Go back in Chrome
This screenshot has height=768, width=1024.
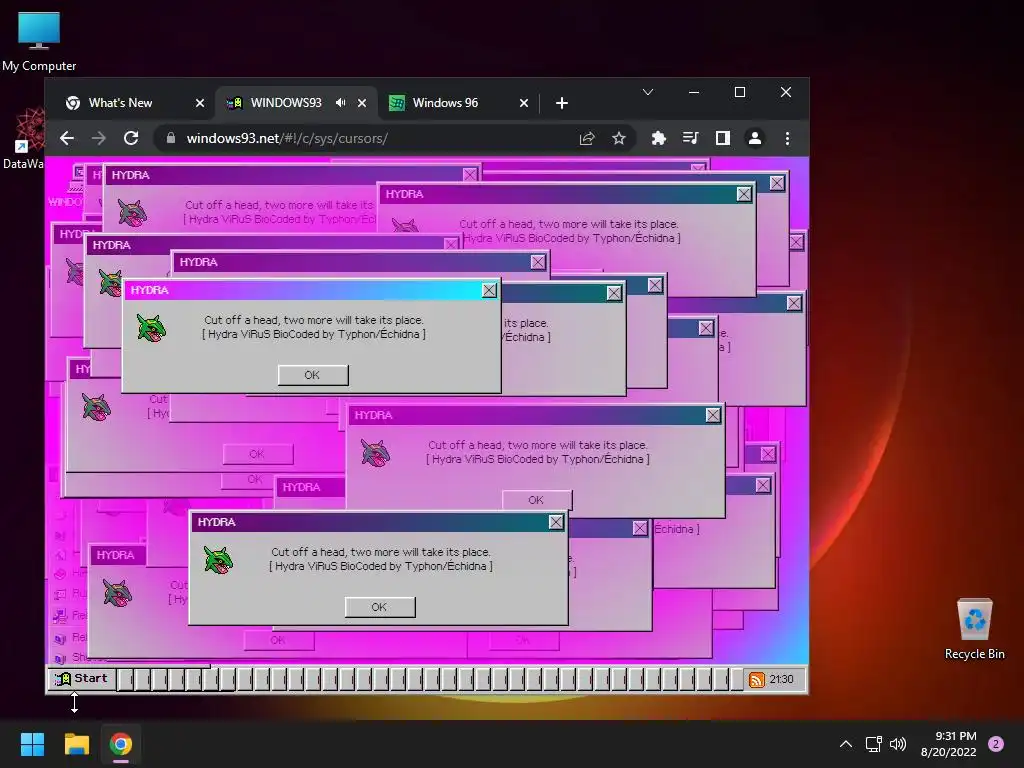pos(67,138)
